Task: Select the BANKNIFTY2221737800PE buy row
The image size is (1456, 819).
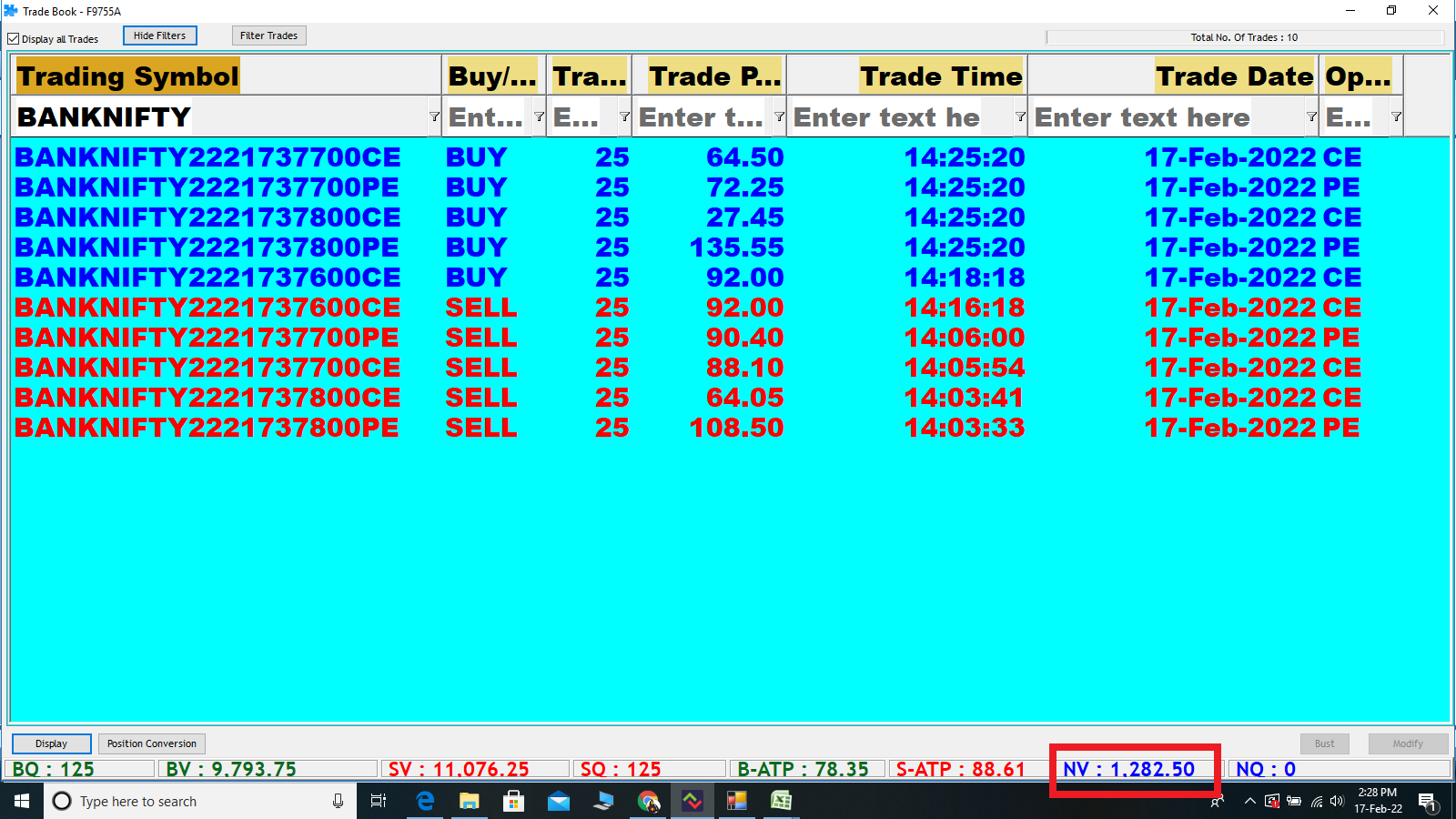Action: (730, 248)
